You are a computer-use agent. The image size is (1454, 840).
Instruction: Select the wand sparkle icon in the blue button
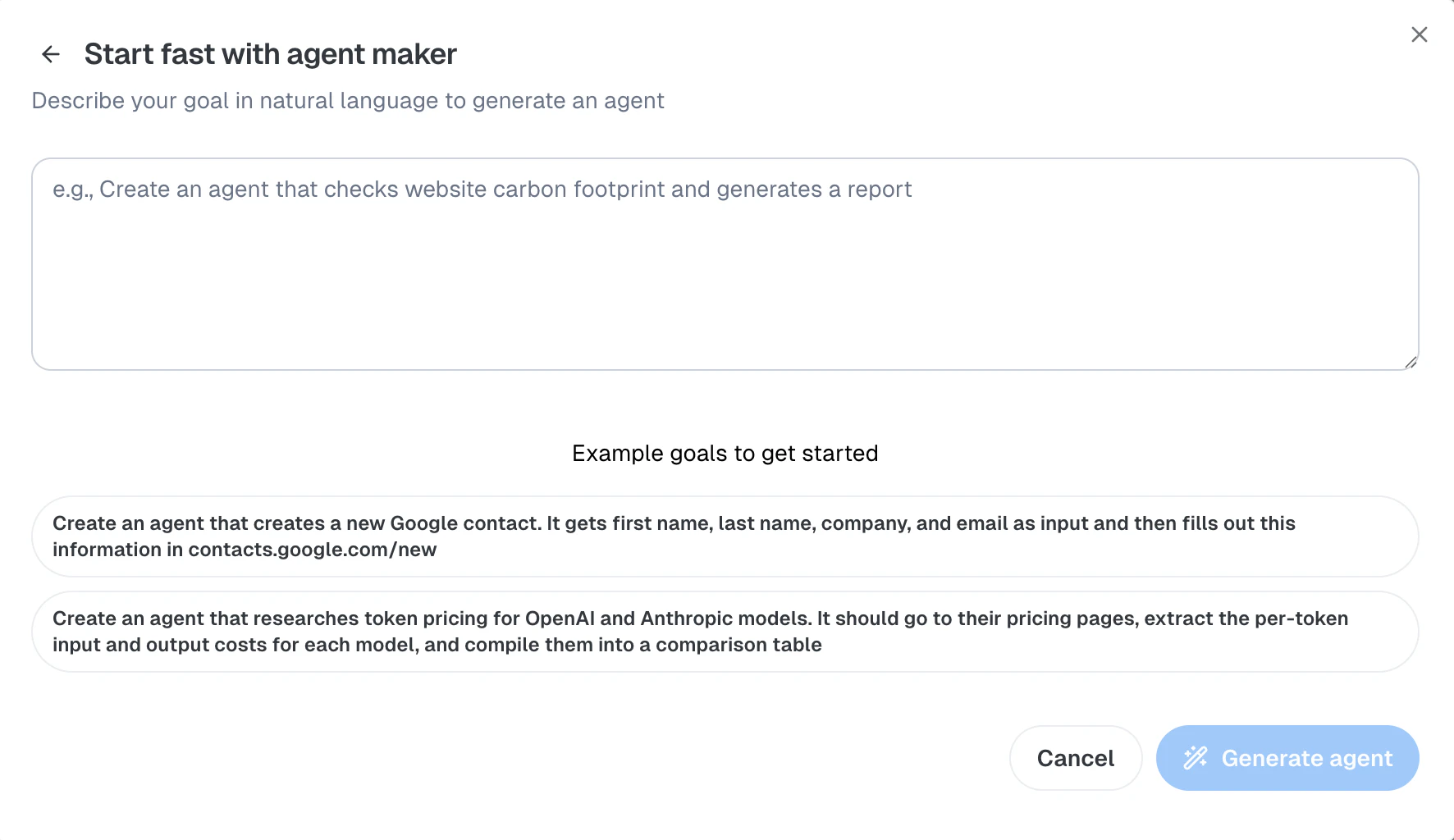pos(1195,758)
